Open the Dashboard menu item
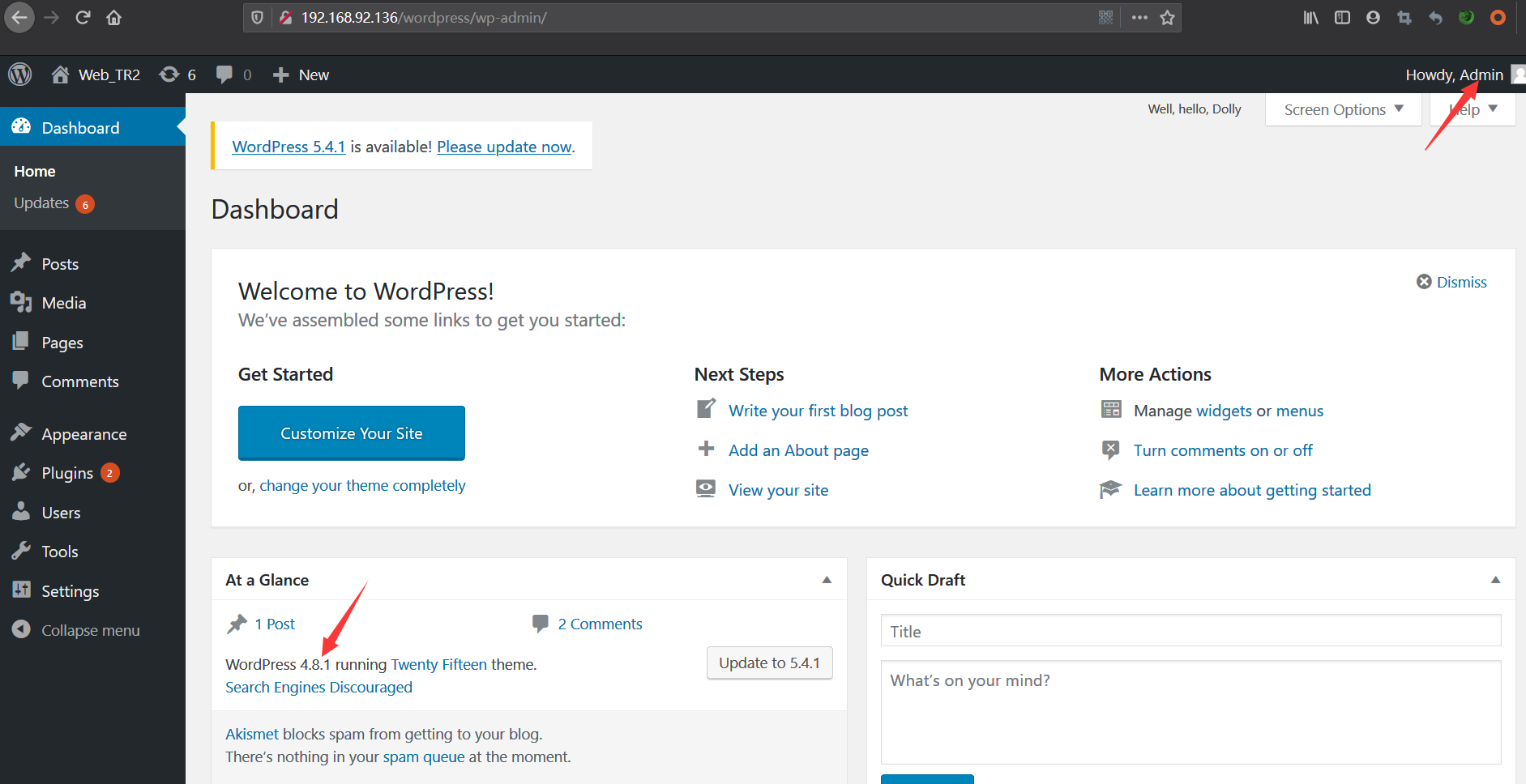This screenshot has width=1526, height=784. [92, 127]
